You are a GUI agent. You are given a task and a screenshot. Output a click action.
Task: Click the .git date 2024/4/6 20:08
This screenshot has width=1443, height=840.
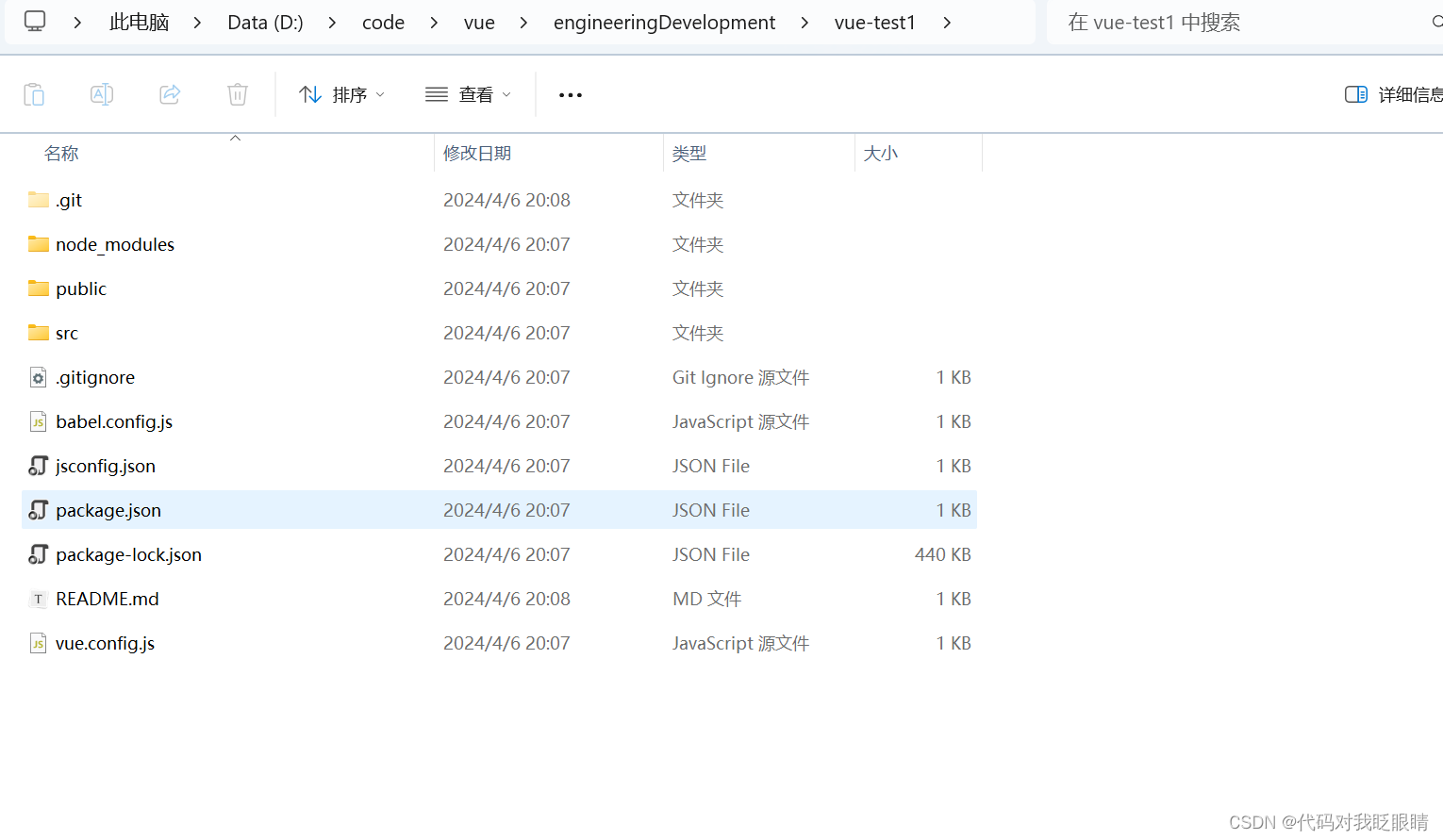(506, 200)
